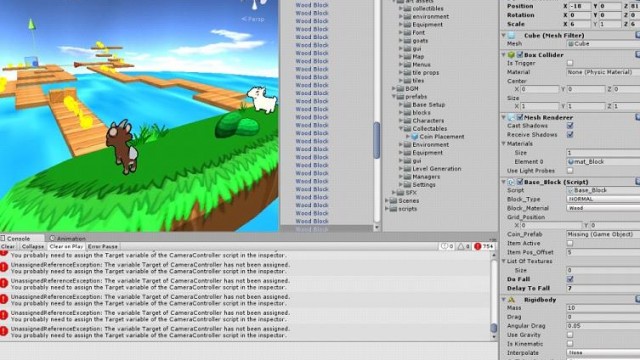Click the goats folder icon

407,40
